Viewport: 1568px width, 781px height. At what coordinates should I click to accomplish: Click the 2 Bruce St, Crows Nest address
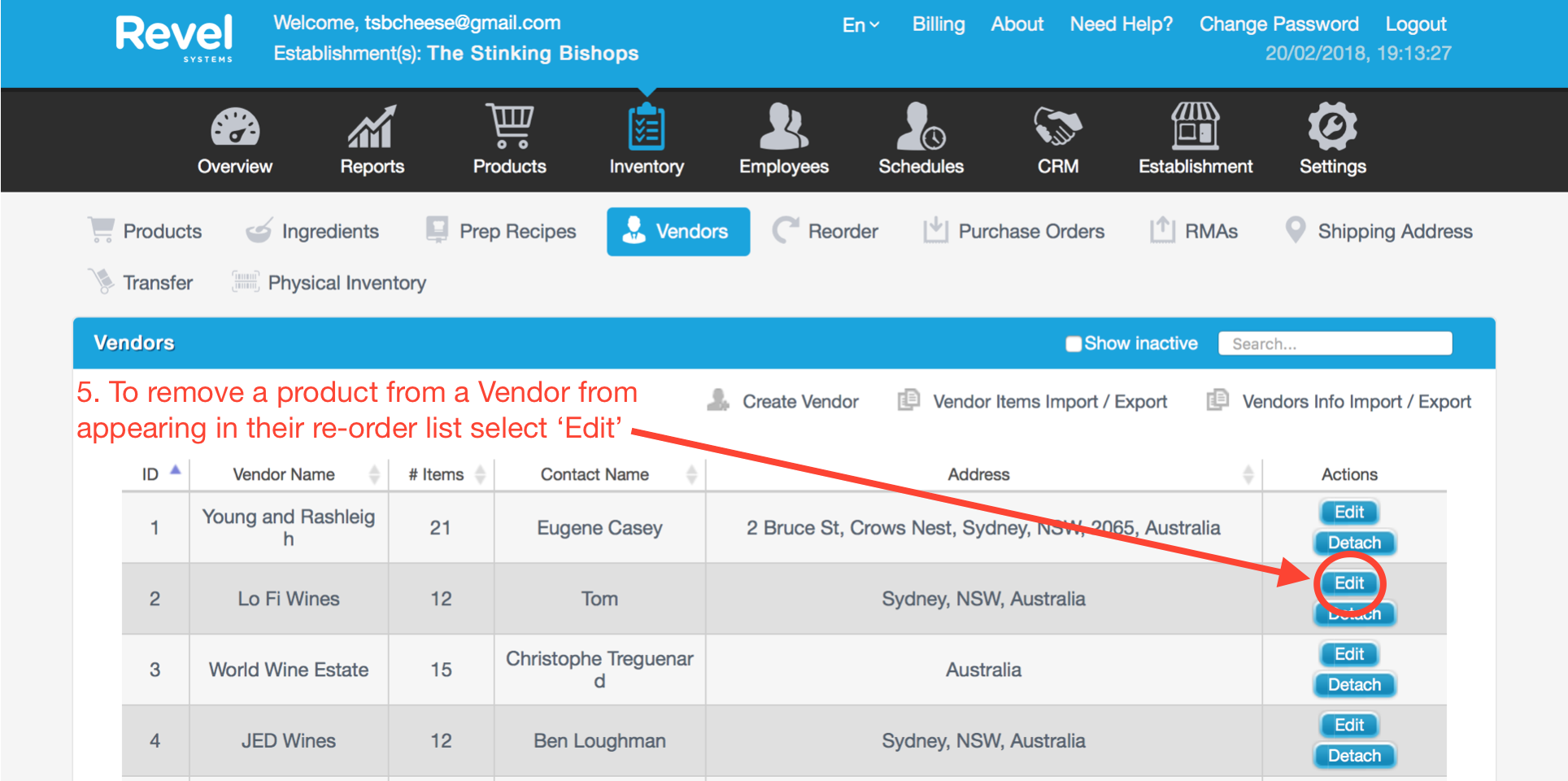983,528
